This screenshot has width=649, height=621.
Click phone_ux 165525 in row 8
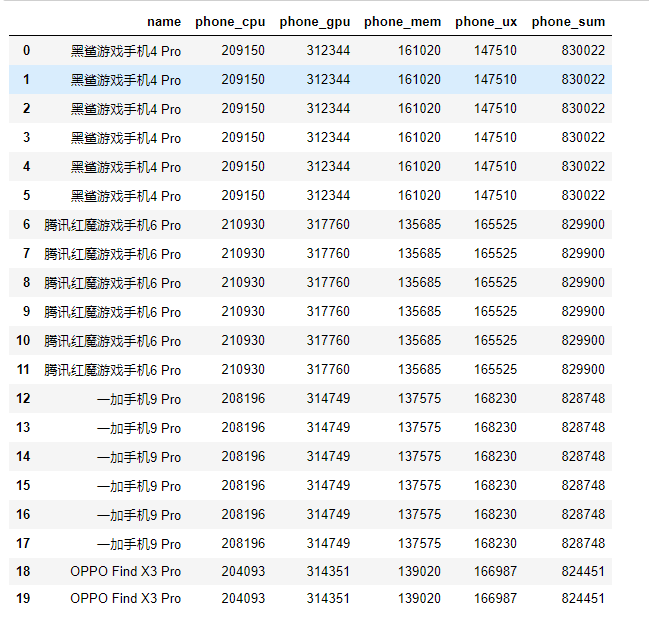pos(495,282)
